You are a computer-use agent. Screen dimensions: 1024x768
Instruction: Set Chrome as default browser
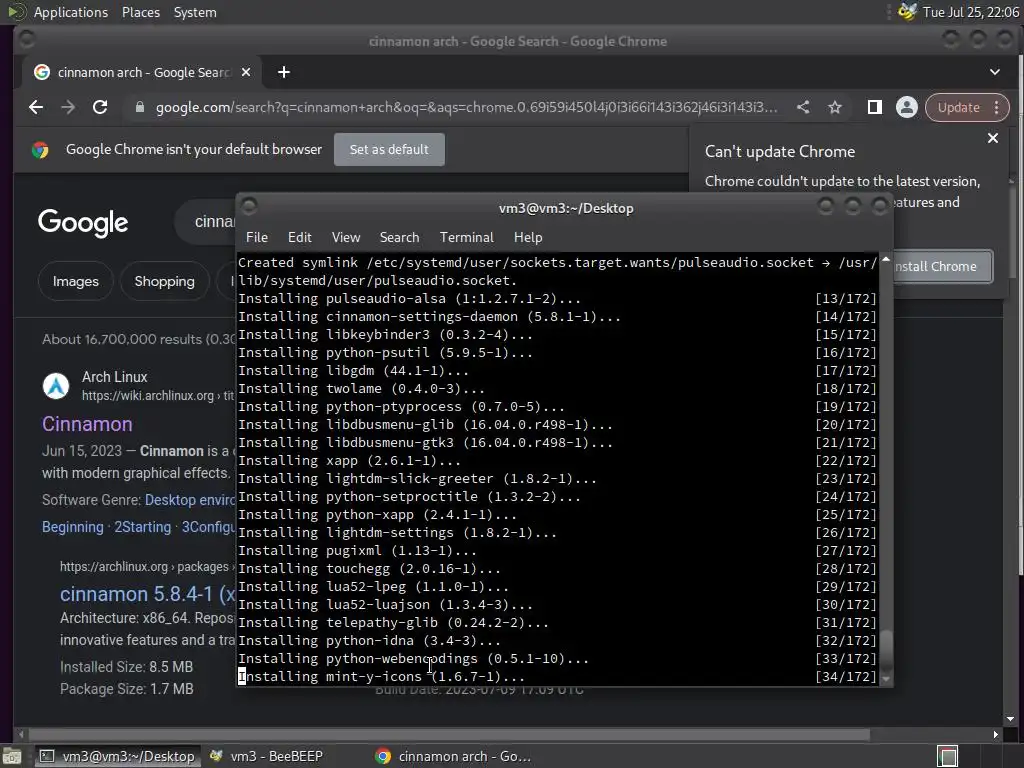pos(389,150)
